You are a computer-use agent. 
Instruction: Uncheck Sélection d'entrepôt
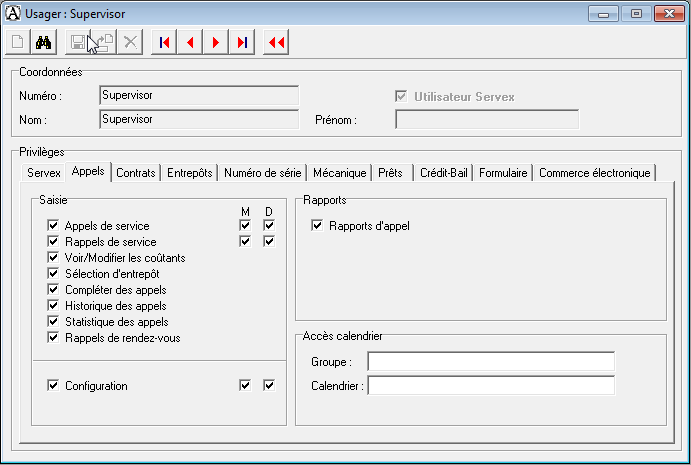[53, 273]
